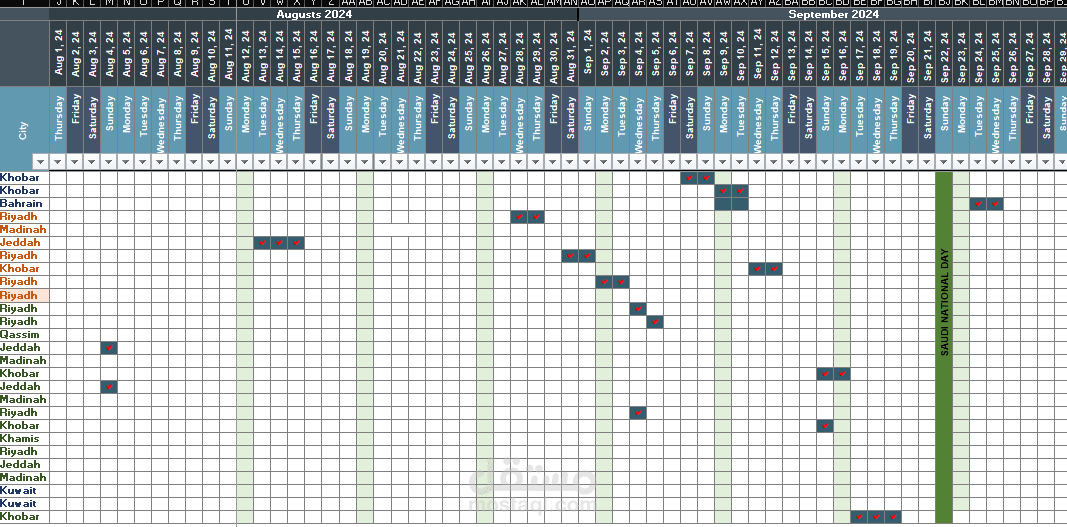Select the Augusts 2024 month header

pyautogui.click(x=314, y=14)
